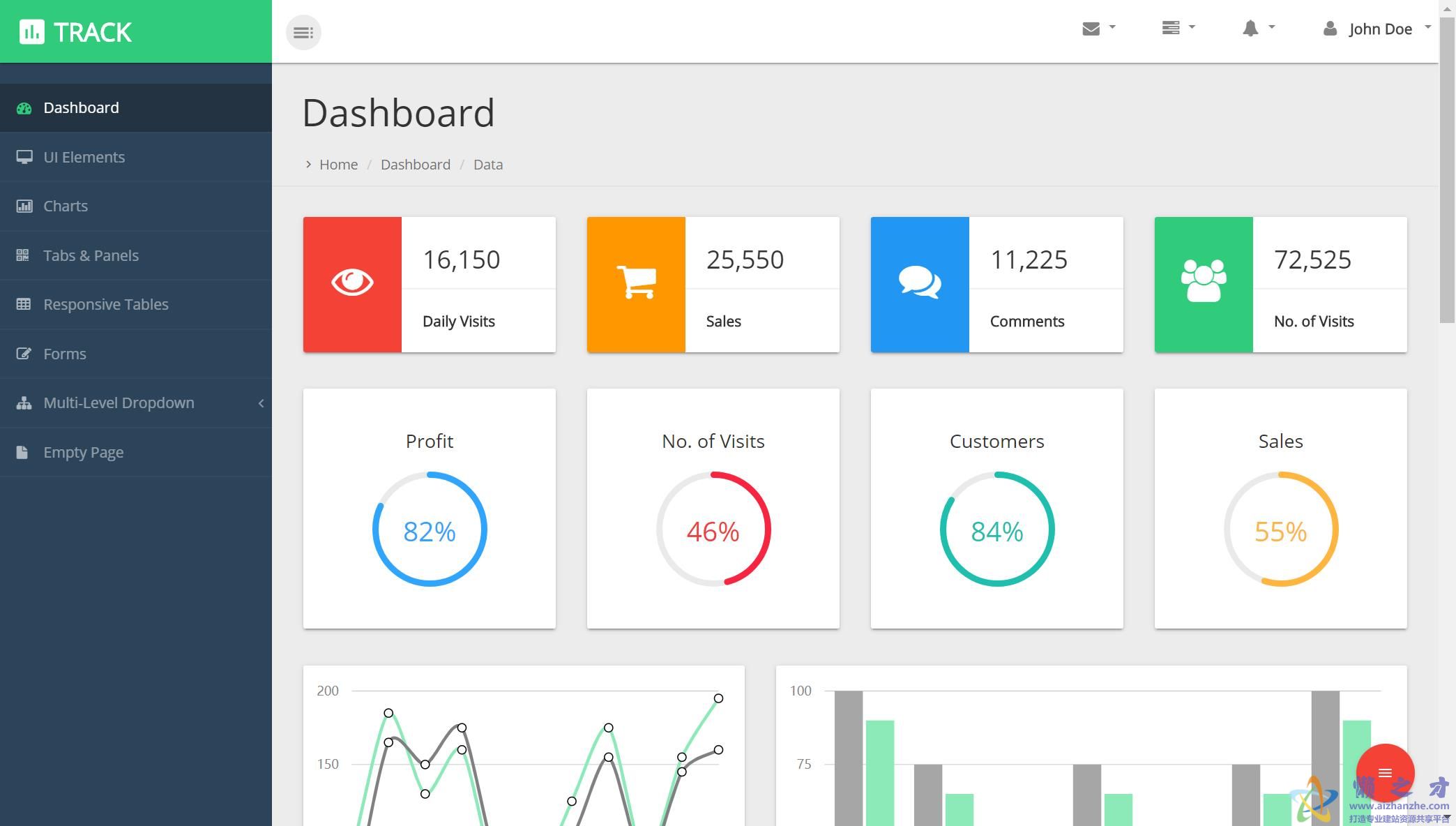Open Charts in the sidebar

coord(66,206)
